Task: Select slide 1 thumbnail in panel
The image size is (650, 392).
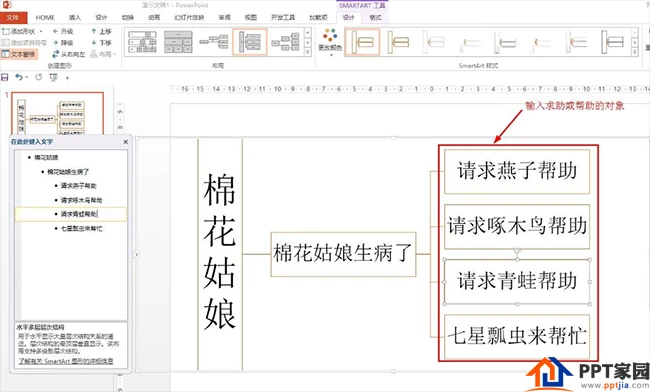Action: click(x=57, y=114)
